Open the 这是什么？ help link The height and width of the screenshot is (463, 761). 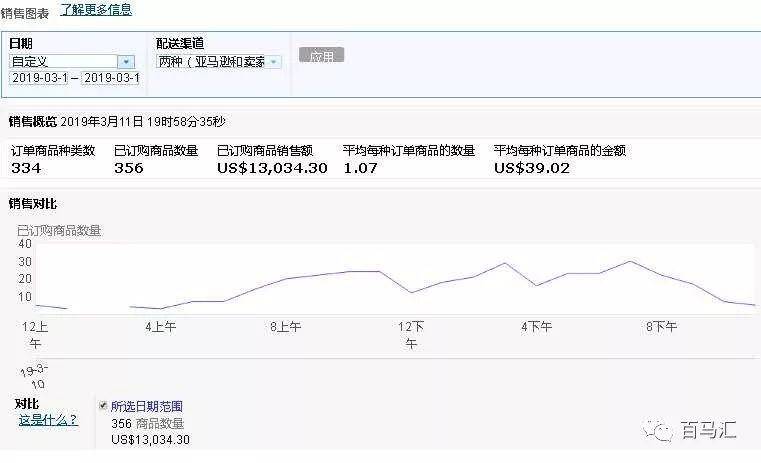[x=47, y=420]
